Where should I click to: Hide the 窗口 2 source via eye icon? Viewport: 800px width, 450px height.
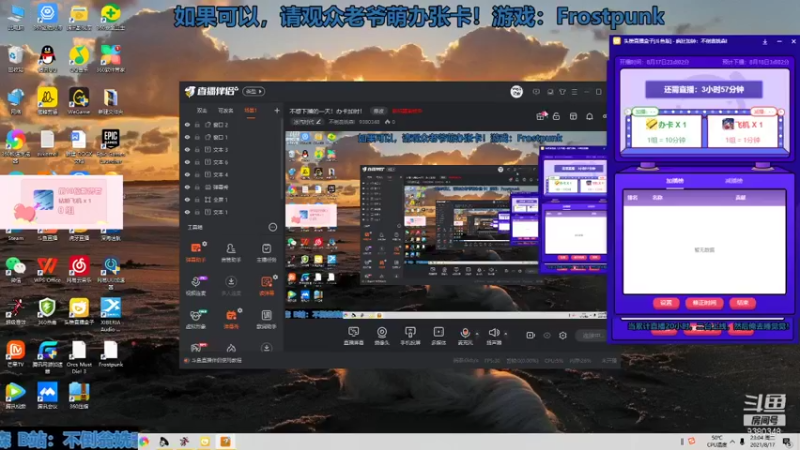coord(187,124)
